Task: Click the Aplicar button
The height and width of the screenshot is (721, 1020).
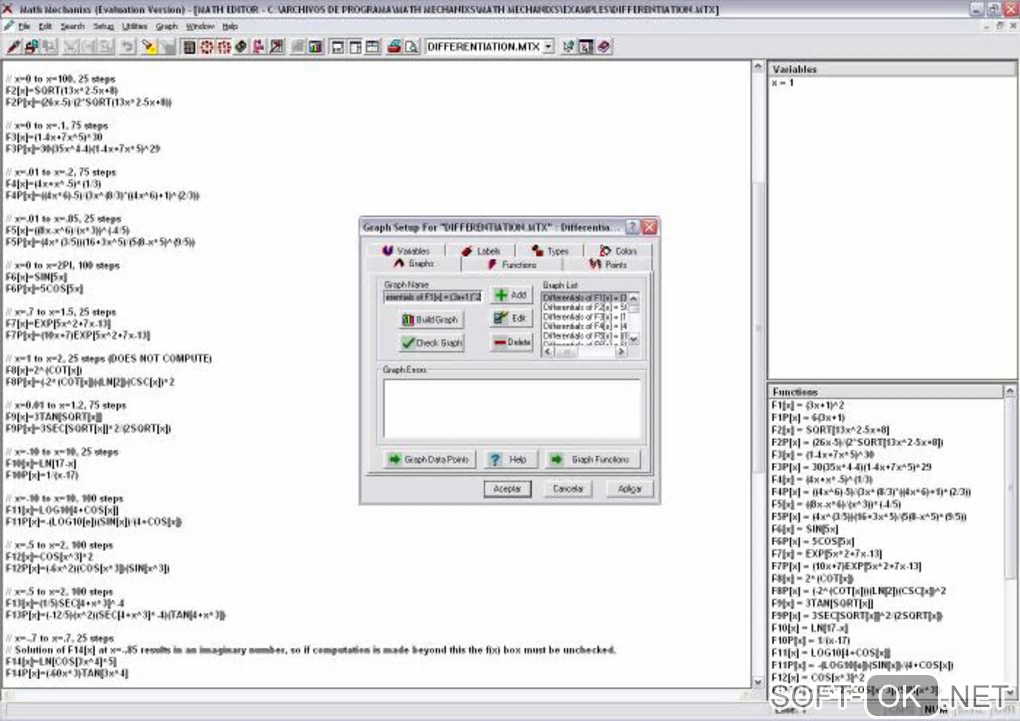Action: pyautogui.click(x=629, y=489)
